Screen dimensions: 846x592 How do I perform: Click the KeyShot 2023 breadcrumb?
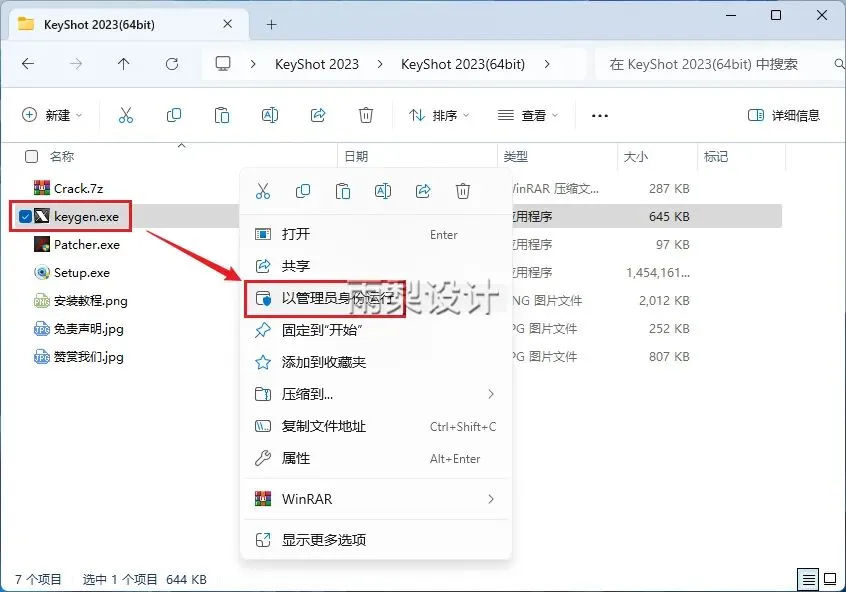(317, 64)
